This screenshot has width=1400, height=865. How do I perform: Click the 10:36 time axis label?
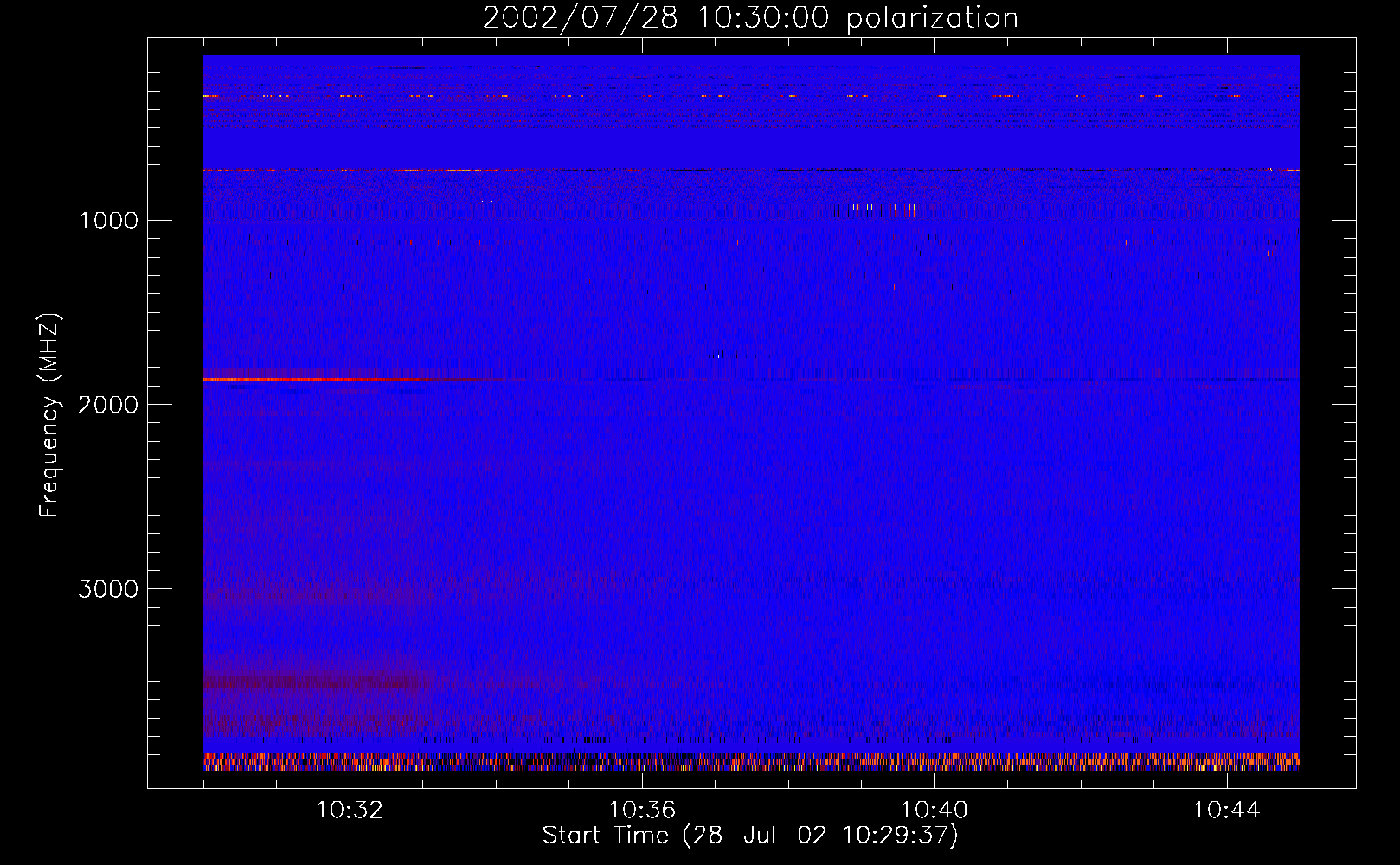pos(642,811)
